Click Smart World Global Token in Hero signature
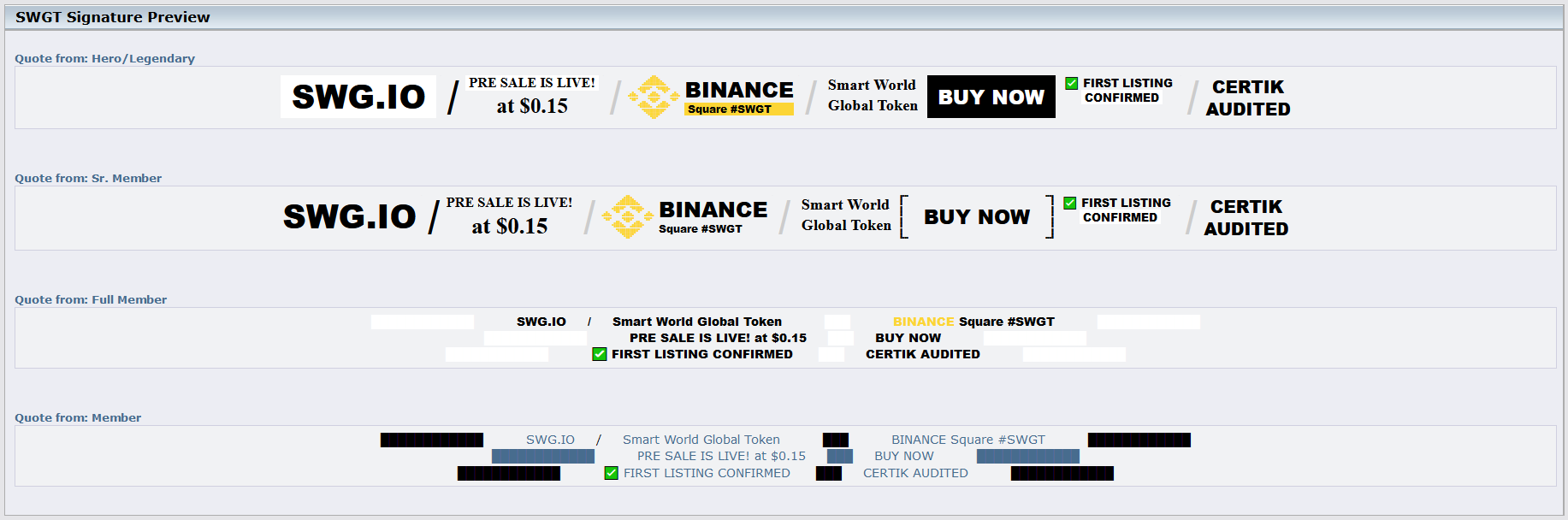Image resolution: width=1568 pixels, height=520 pixels. point(873,95)
